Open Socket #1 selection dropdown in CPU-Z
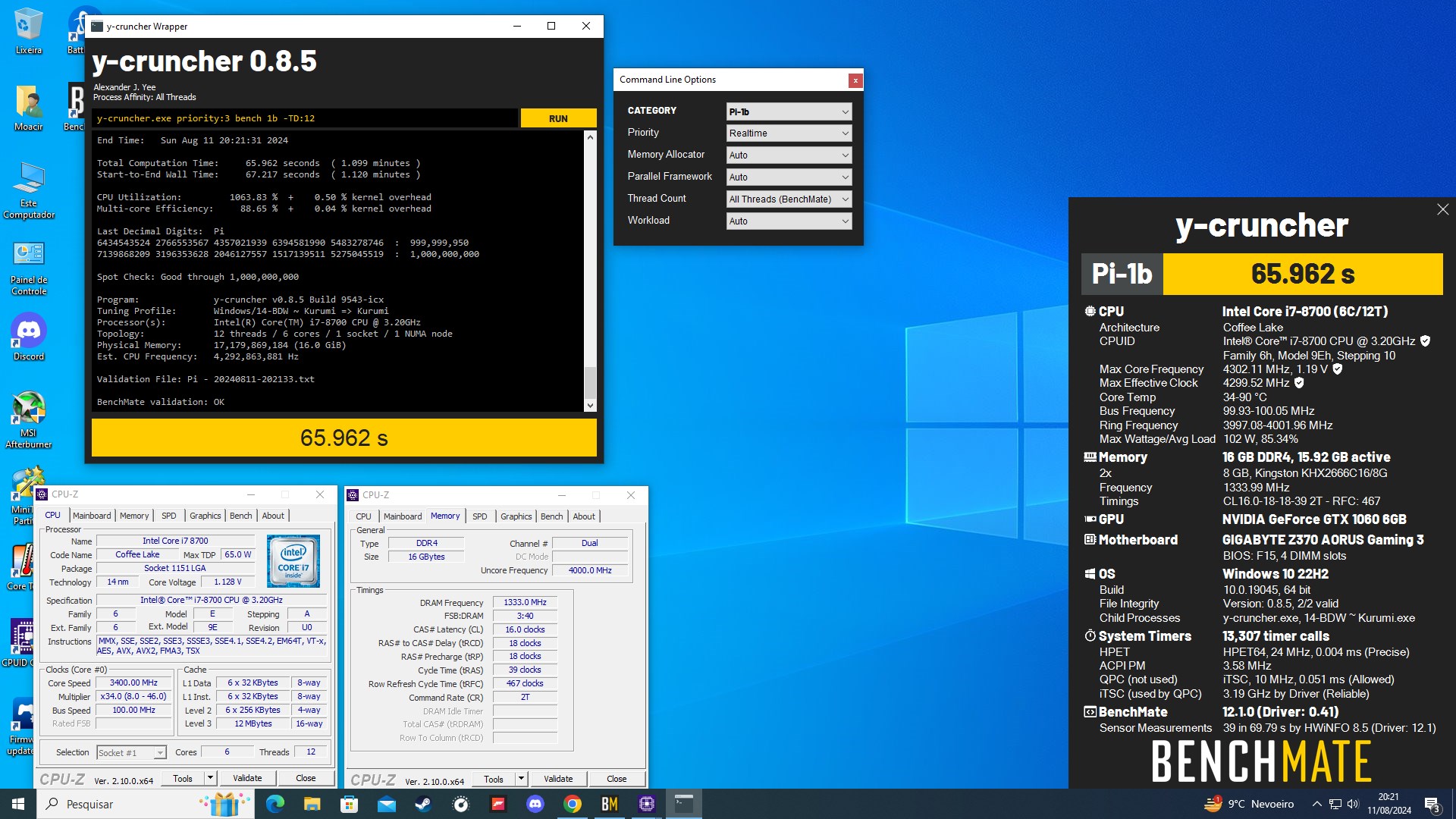The image size is (1456, 819). [131, 752]
